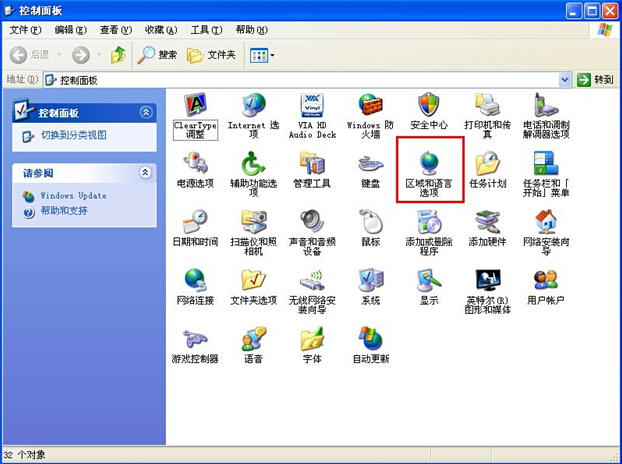Image resolution: width=622 pixels, height=464 pixels.
Task: Expand the forward button history arrow
Action: [x=99, y=55]
